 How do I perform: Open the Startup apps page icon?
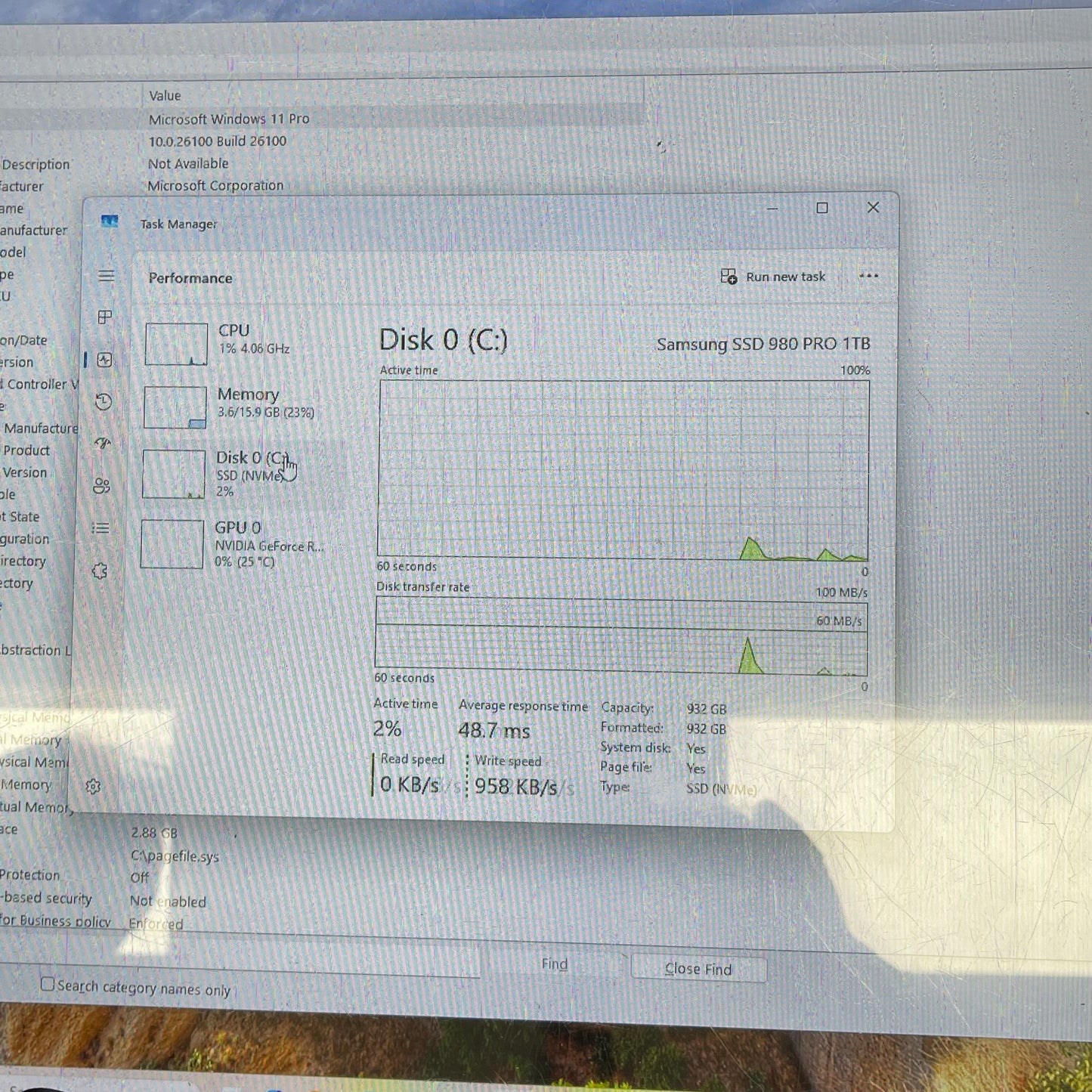[103, 444]
